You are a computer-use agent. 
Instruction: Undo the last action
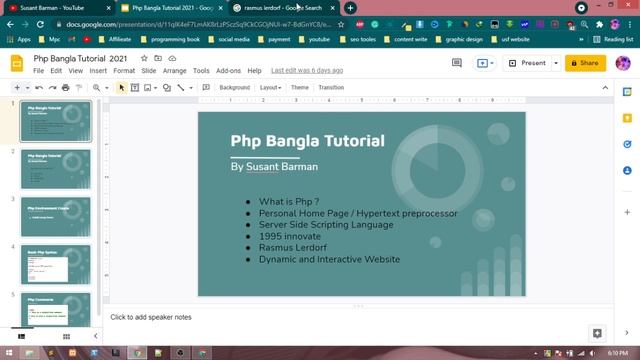point(39,88)
